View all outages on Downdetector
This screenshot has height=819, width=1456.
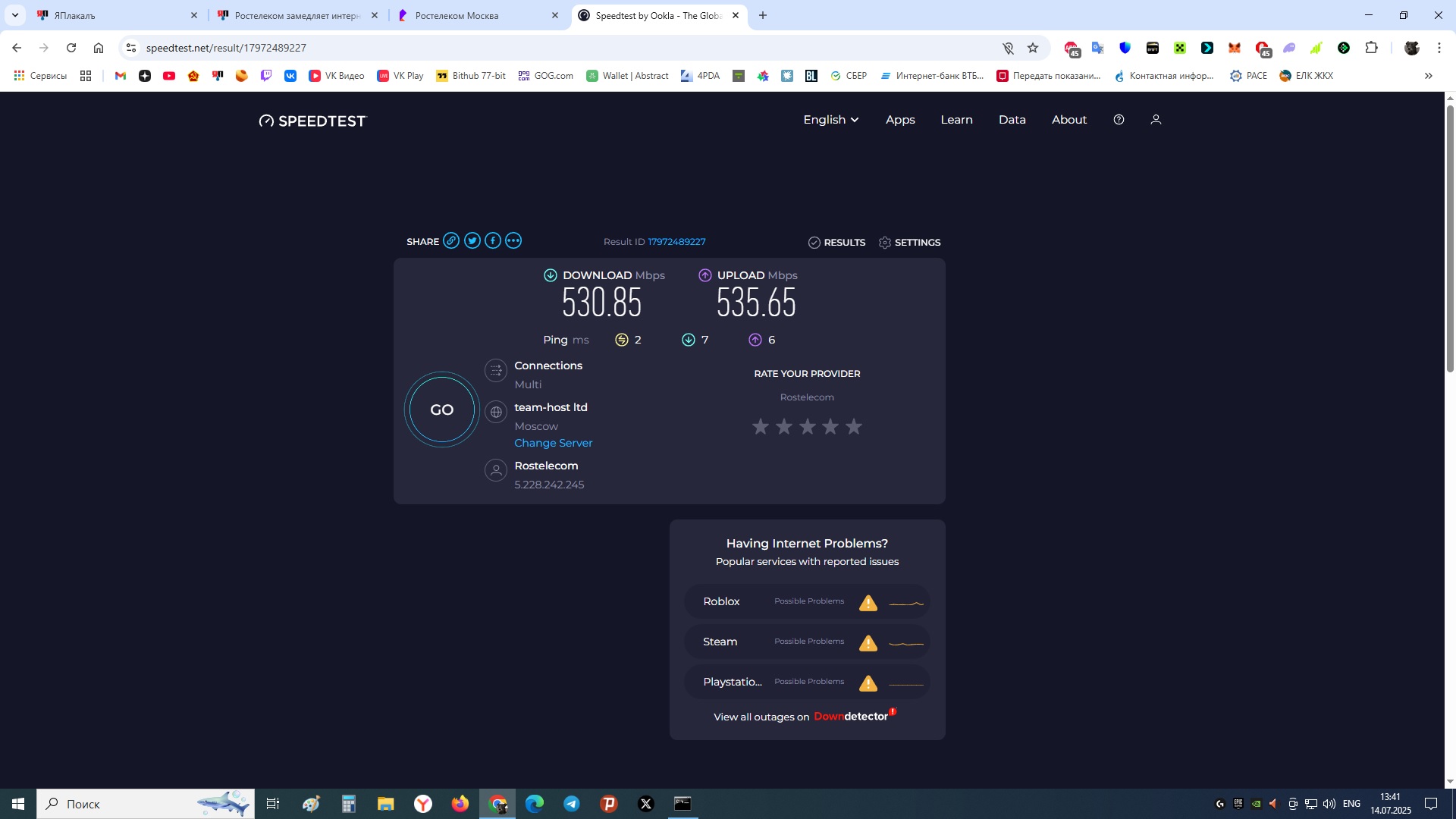click(x=805, y=717)
